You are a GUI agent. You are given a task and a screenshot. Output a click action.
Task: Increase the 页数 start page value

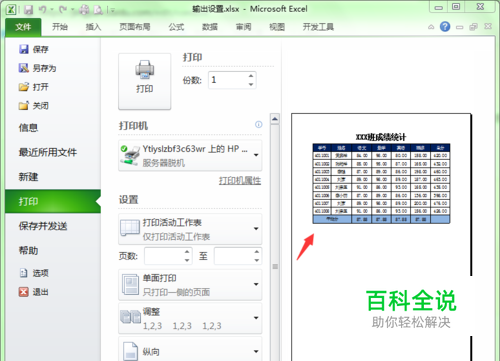(187, 252)
